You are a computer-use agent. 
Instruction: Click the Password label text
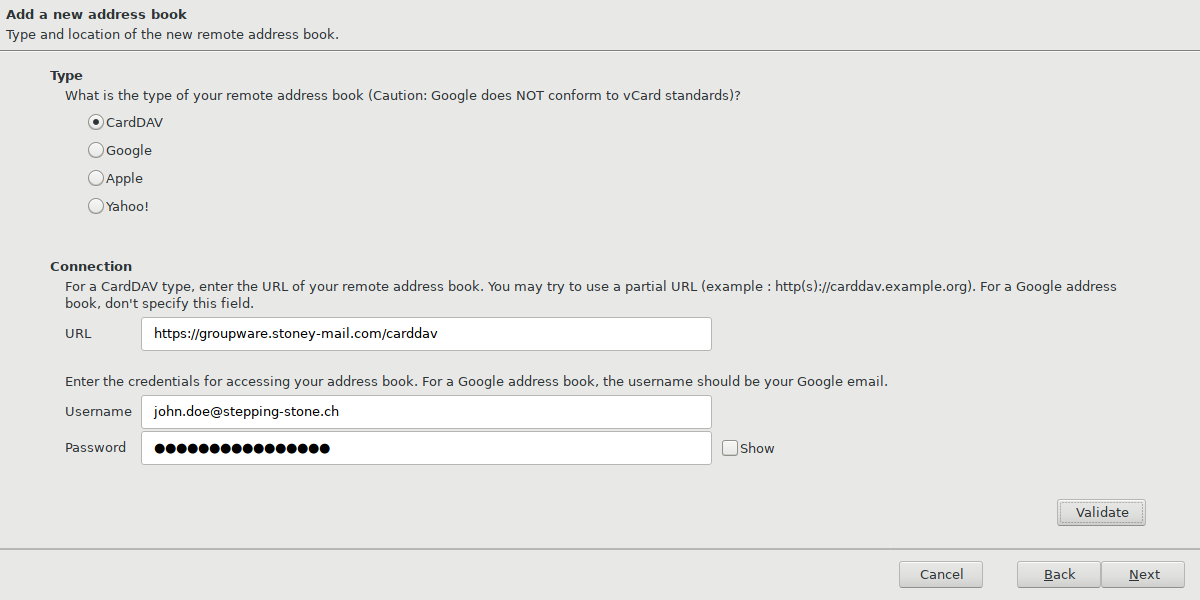pyautogui.click(x=95, y=448)
